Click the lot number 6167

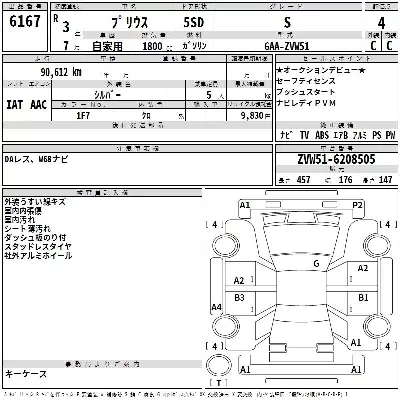point(25,22)
